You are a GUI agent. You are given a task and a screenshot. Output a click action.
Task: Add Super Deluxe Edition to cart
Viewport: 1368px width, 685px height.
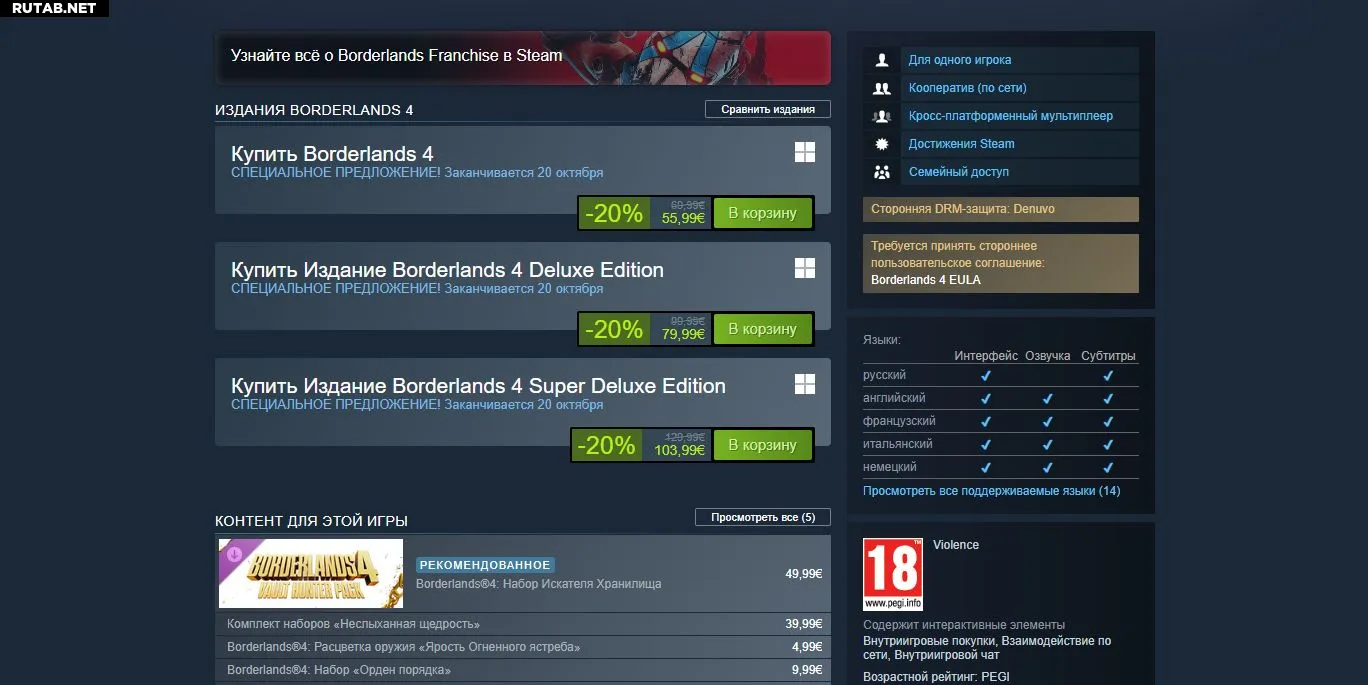(762, 445)
